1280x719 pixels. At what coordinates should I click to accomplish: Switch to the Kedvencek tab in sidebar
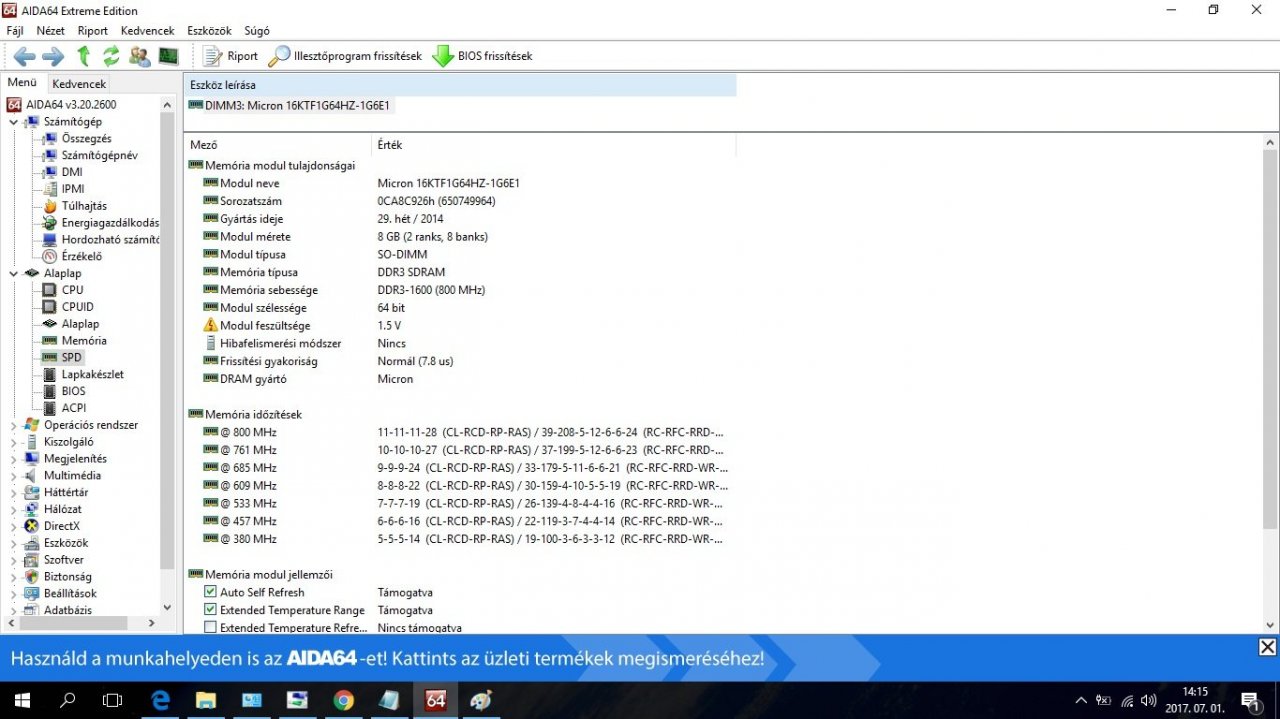pyautogui.click(x=79, y=84)
